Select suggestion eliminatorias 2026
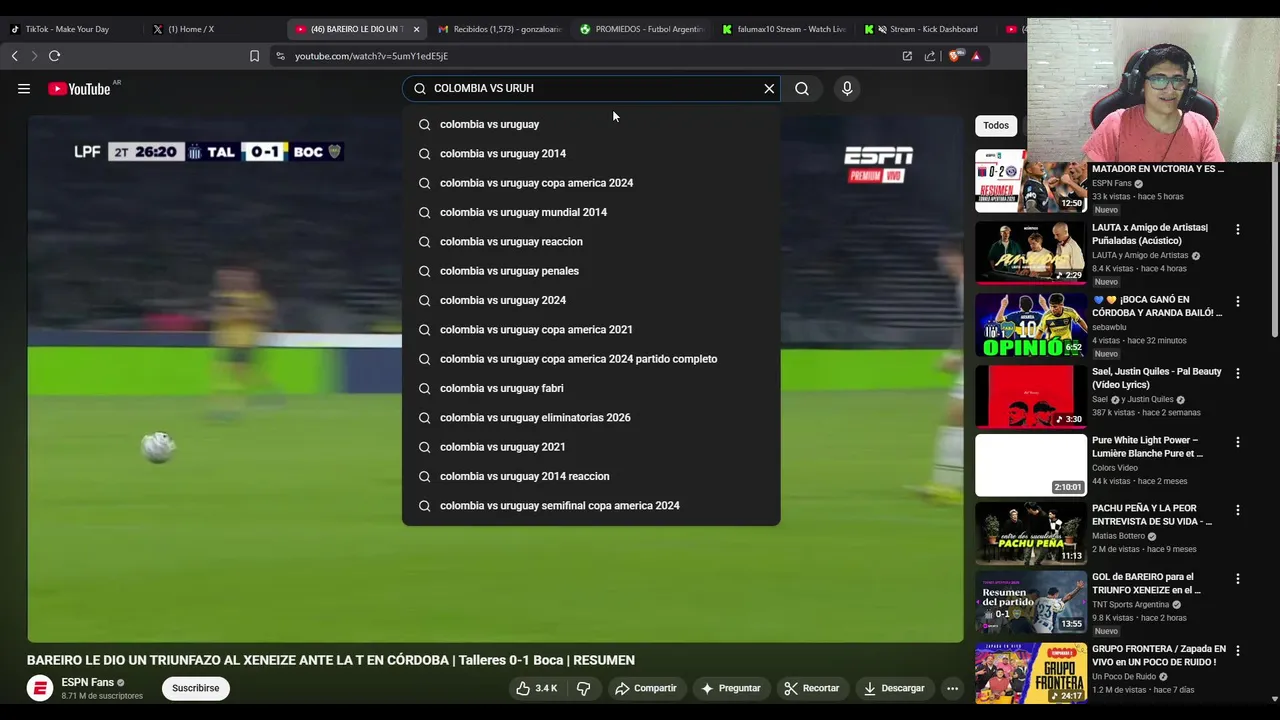 tap(591, 417)
